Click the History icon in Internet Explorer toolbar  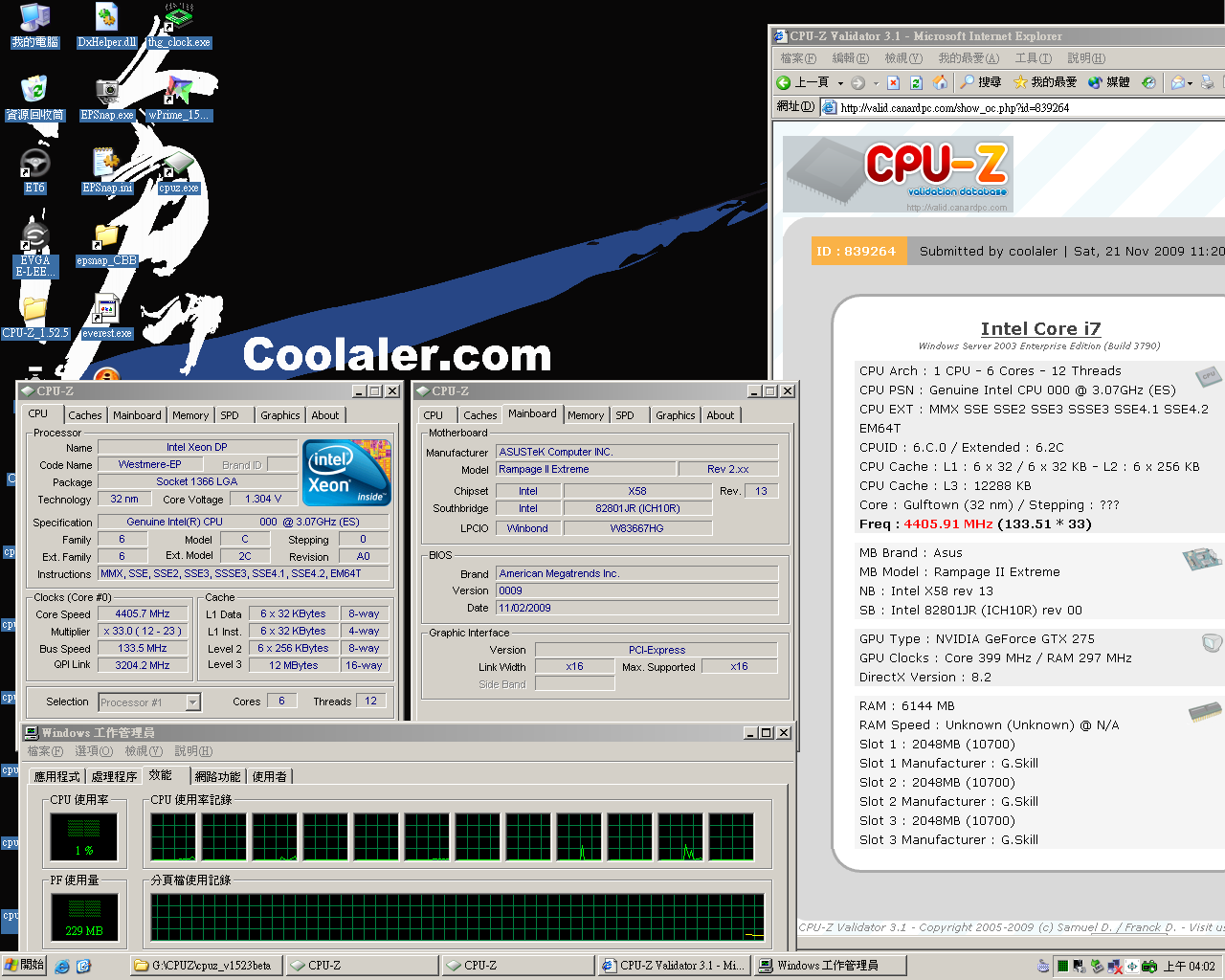coord(1148,82)
